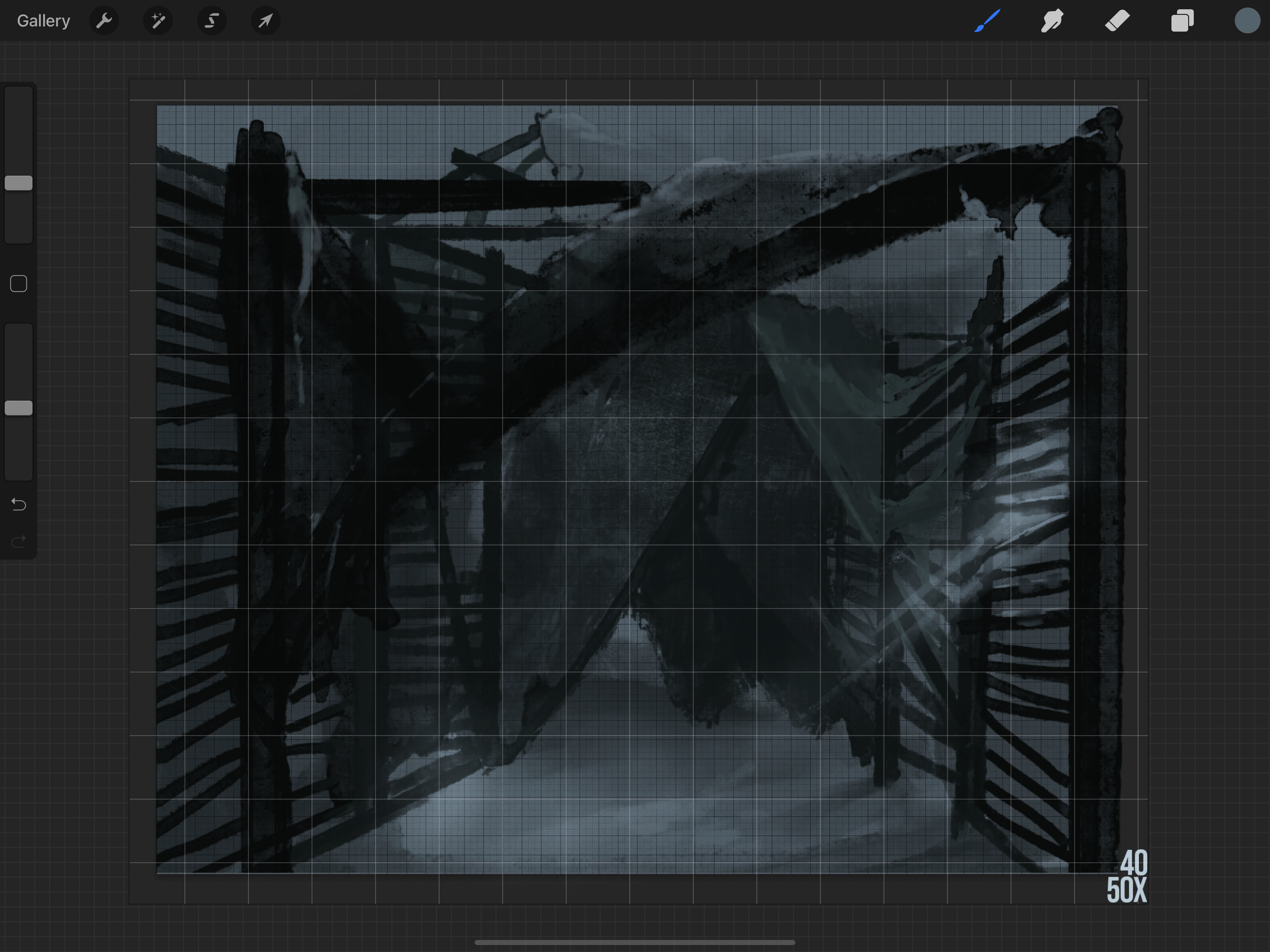Image resolution: width=1270 pixels, height=952 pixels.
Task: Open the Layers panel
Action: pyautogui.click(x=1182, y=21)
